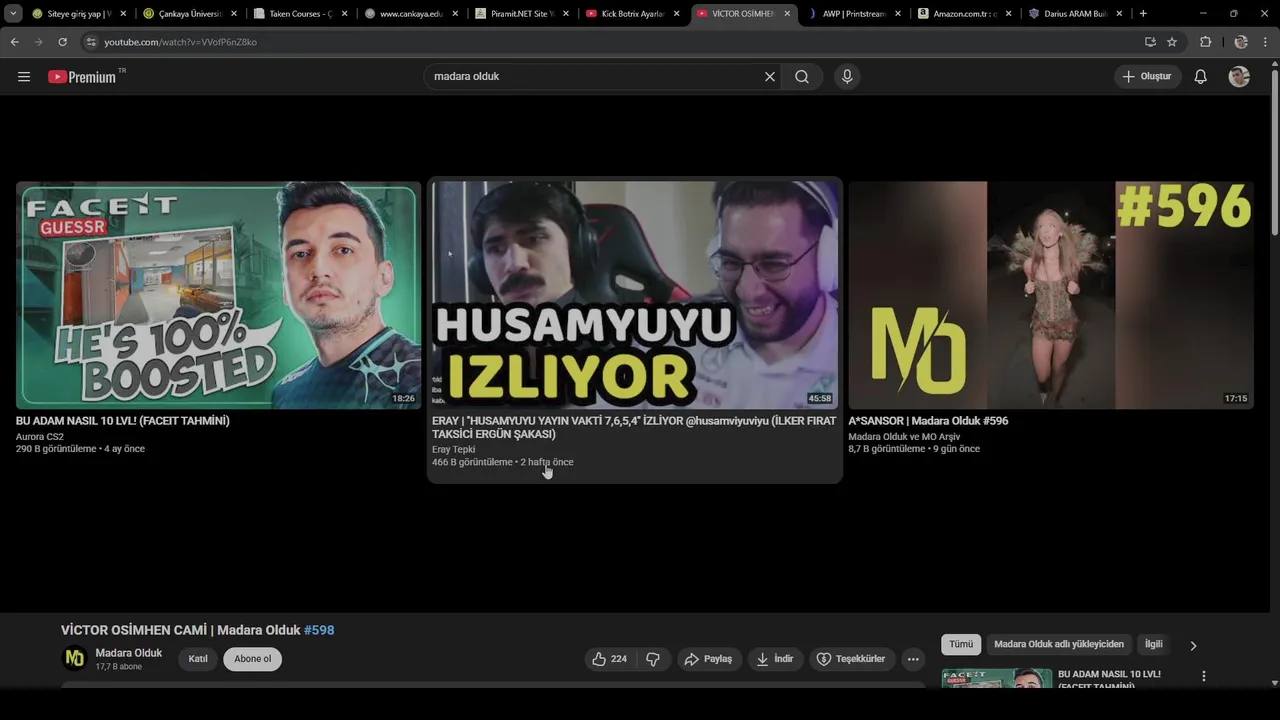Open sidebar BU ADAM NASIL 10 LVL thumbnail
1280x720 pixels.
[x=997, y=678]
